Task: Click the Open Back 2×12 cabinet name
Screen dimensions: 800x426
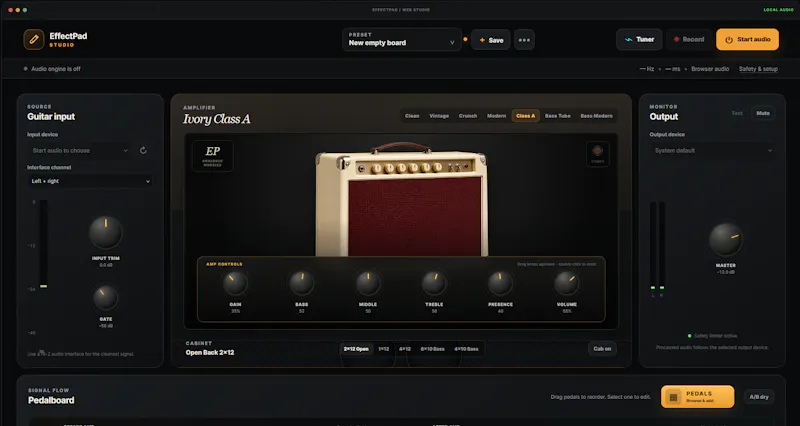Action: [210, 353]
